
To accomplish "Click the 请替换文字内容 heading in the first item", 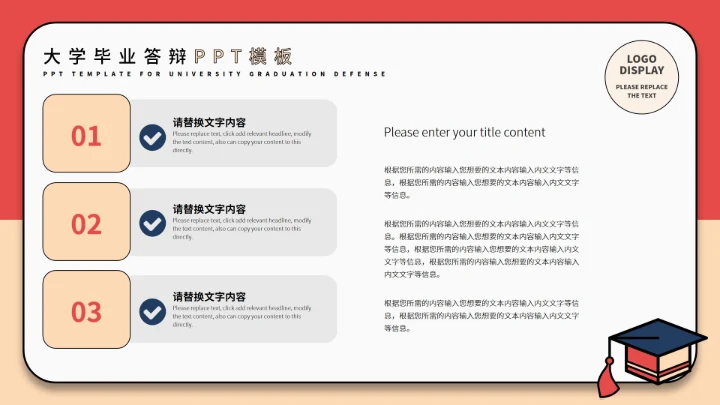I will tap(209, 122).
